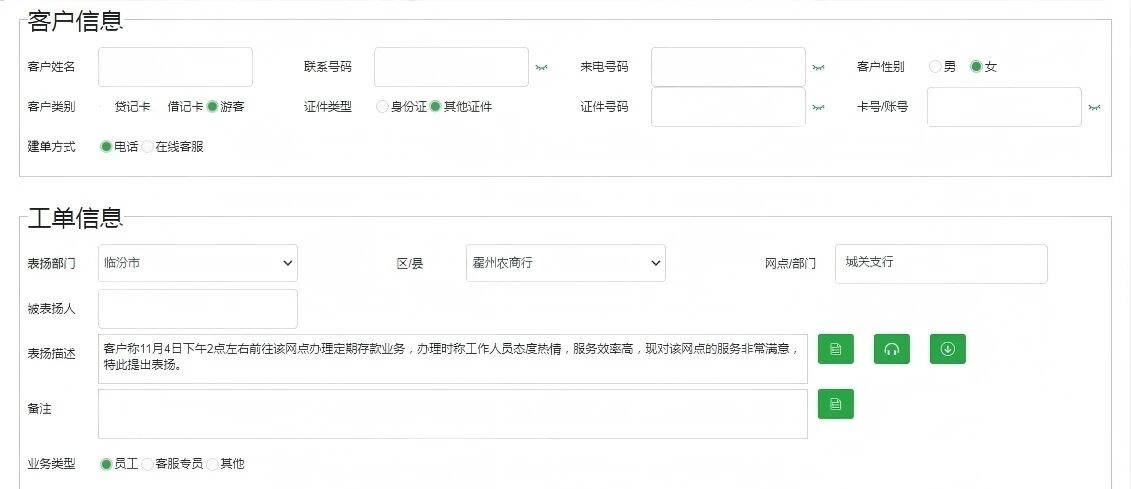This screenshot has height=489, width=1131.
Task: Click inside the 备注 text area
Action: (x=452, y=414)
